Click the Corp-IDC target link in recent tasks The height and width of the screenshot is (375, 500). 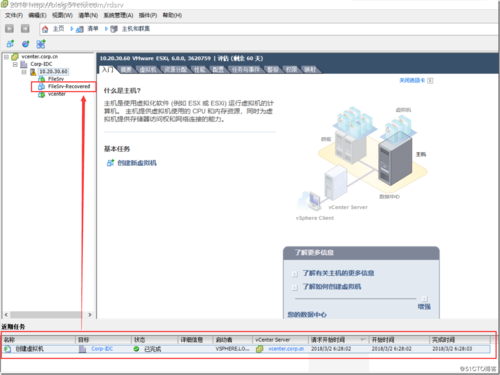[102, 349]
